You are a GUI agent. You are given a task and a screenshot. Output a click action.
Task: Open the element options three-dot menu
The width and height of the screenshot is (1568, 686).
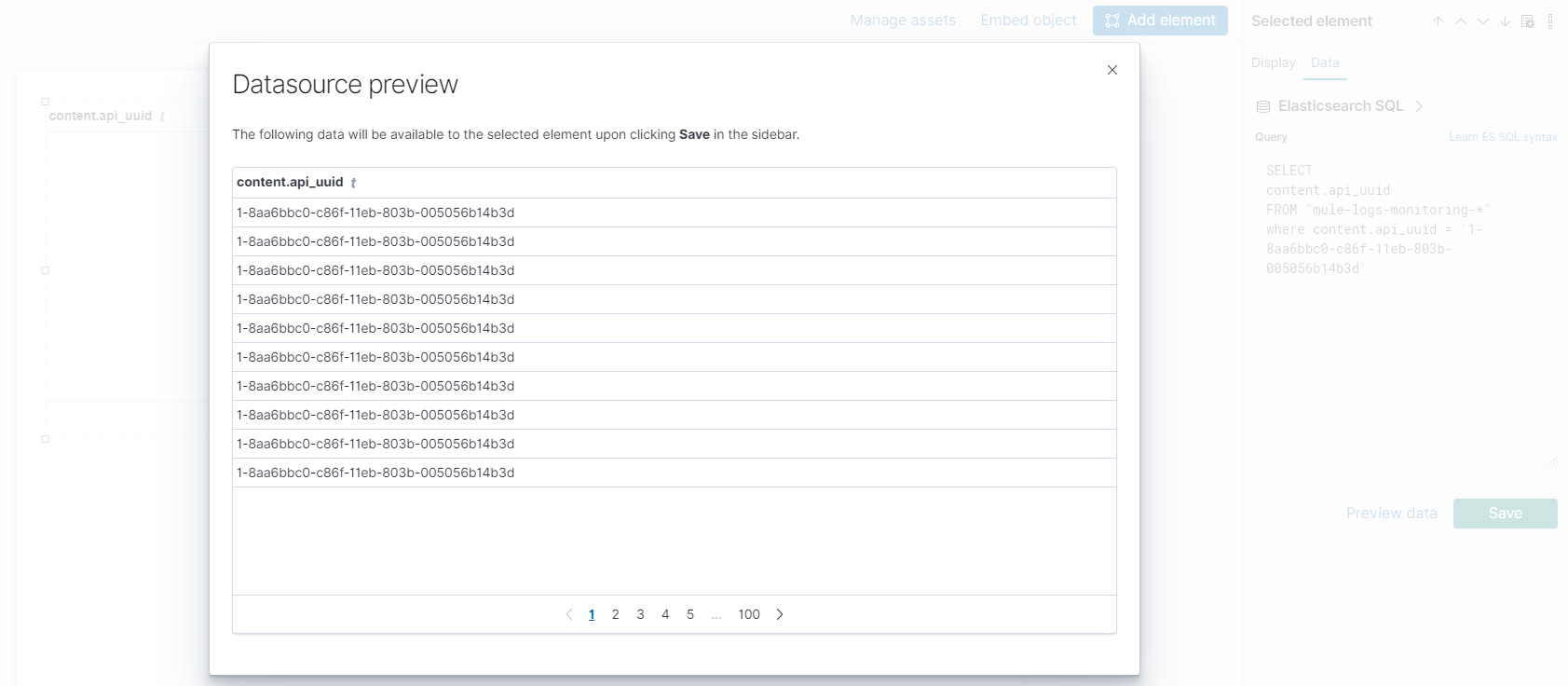tap(1550, 21)
